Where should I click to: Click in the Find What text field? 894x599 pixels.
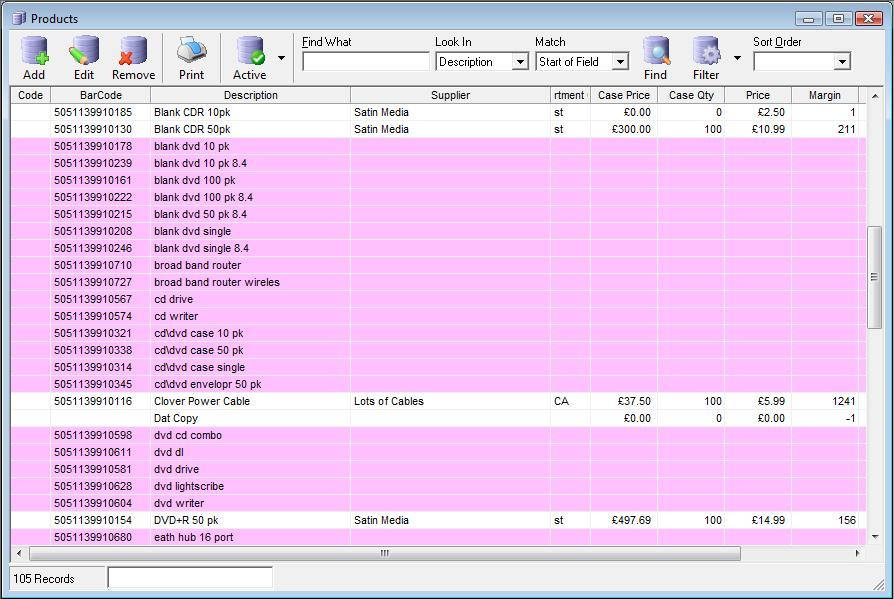click(x=365, y=62)
